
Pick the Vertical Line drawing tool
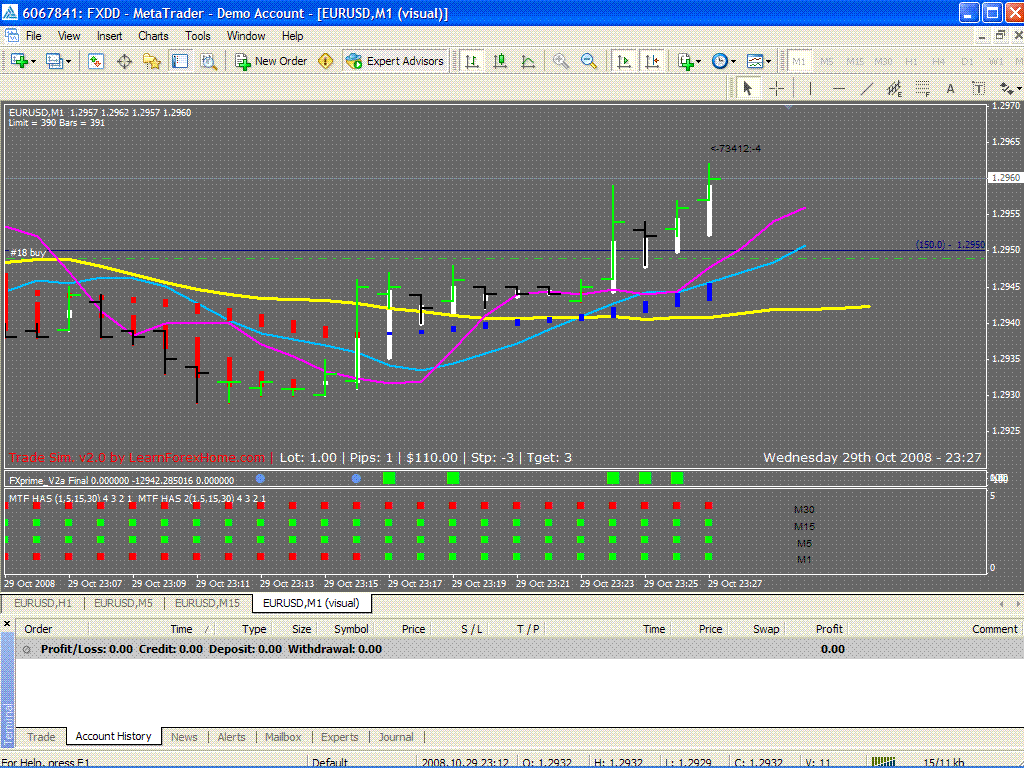tap(810, 88)
